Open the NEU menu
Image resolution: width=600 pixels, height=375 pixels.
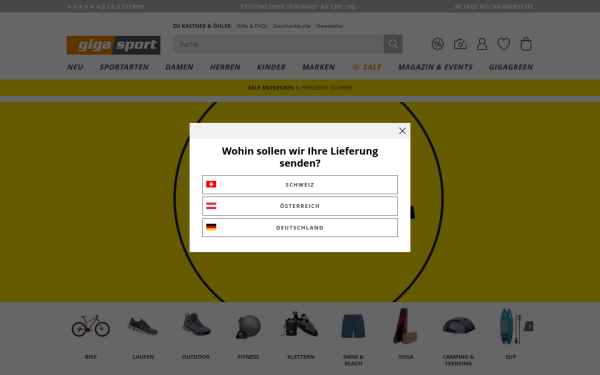[x=75, y=67]
